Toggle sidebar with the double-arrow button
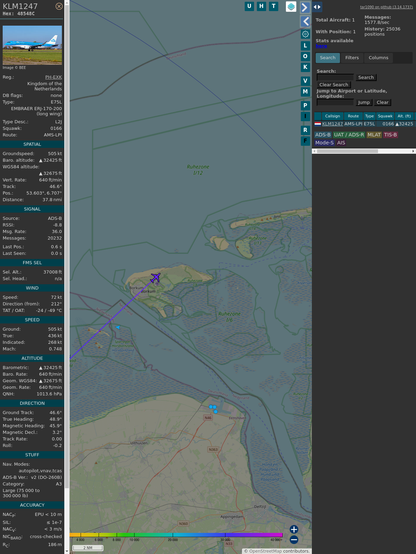416x554 pixels. (317, 7)
